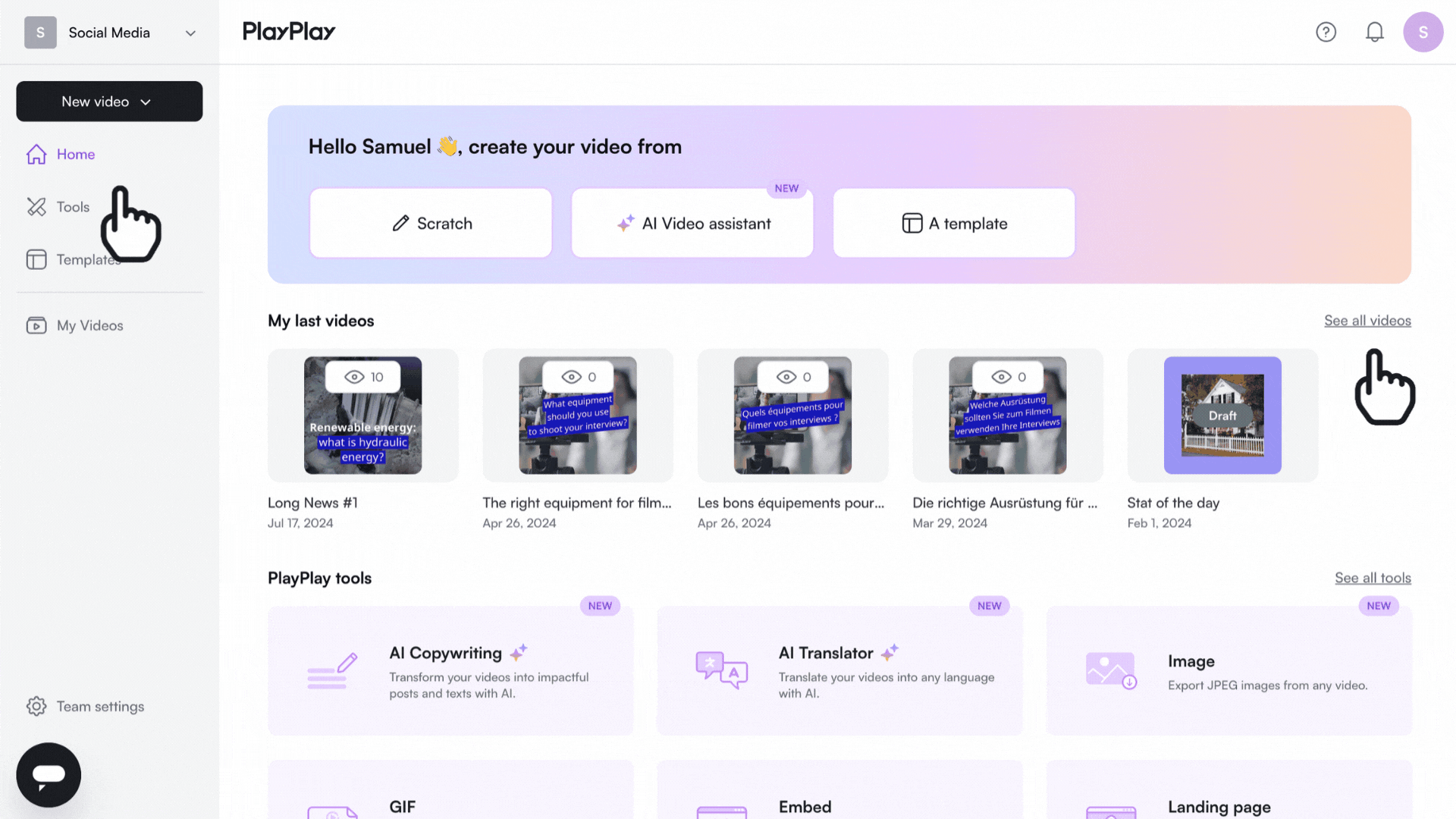Viewport: 1456px width, 819px height.
Task: Open Stat of the day draft thumbnail
Action: (x=1222, y=416)
